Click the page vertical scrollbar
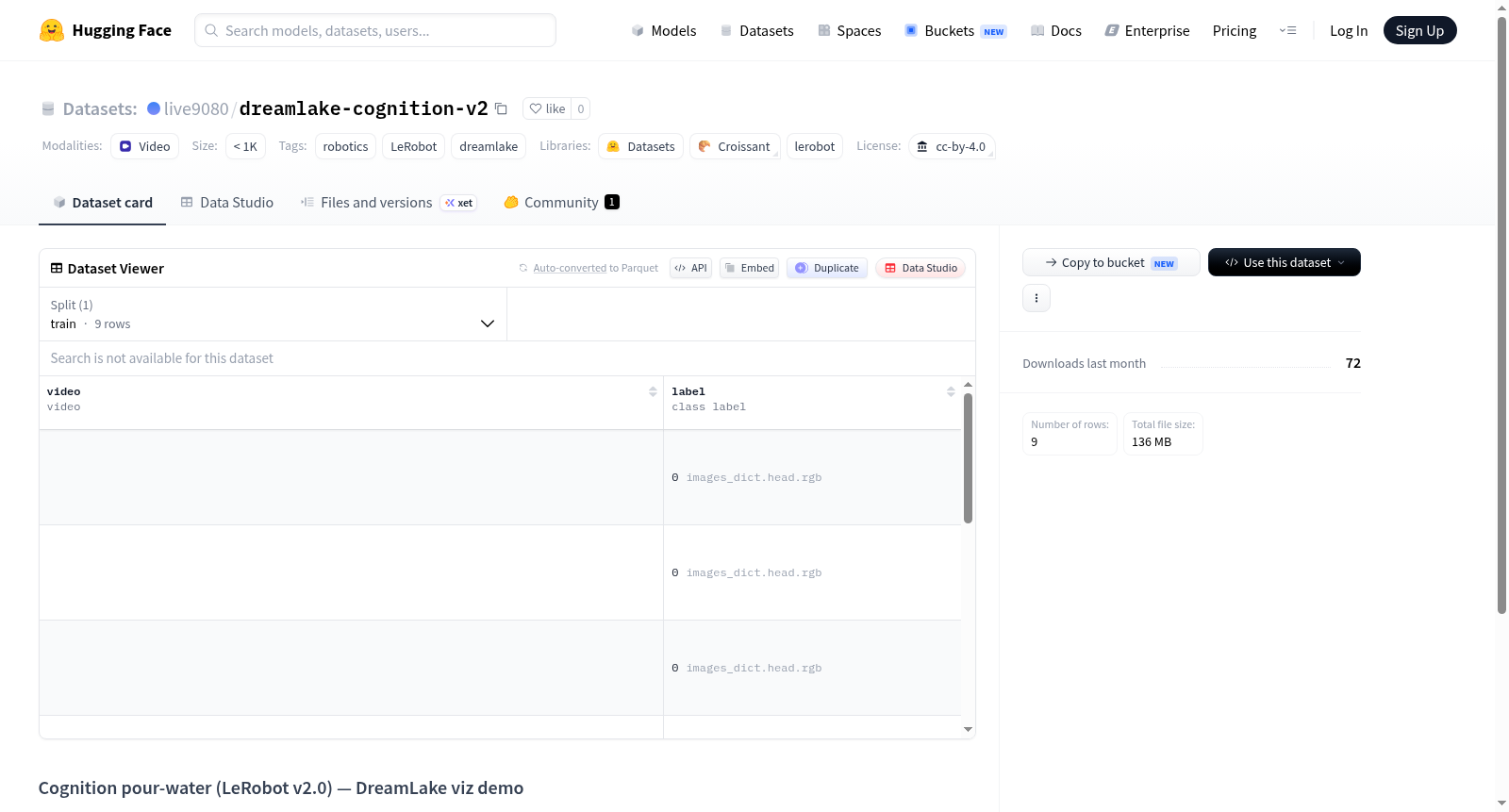 pos(1502,316)
